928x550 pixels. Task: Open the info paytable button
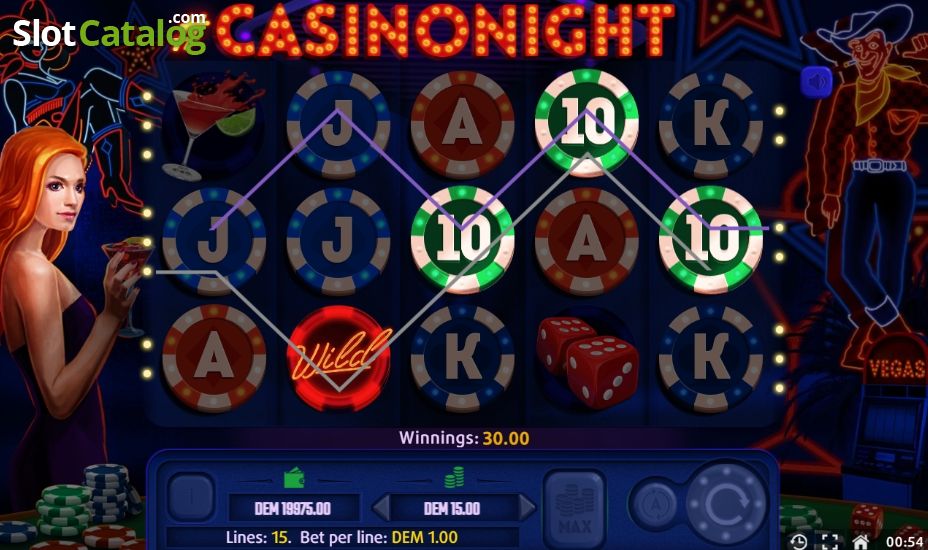(191, 498)
